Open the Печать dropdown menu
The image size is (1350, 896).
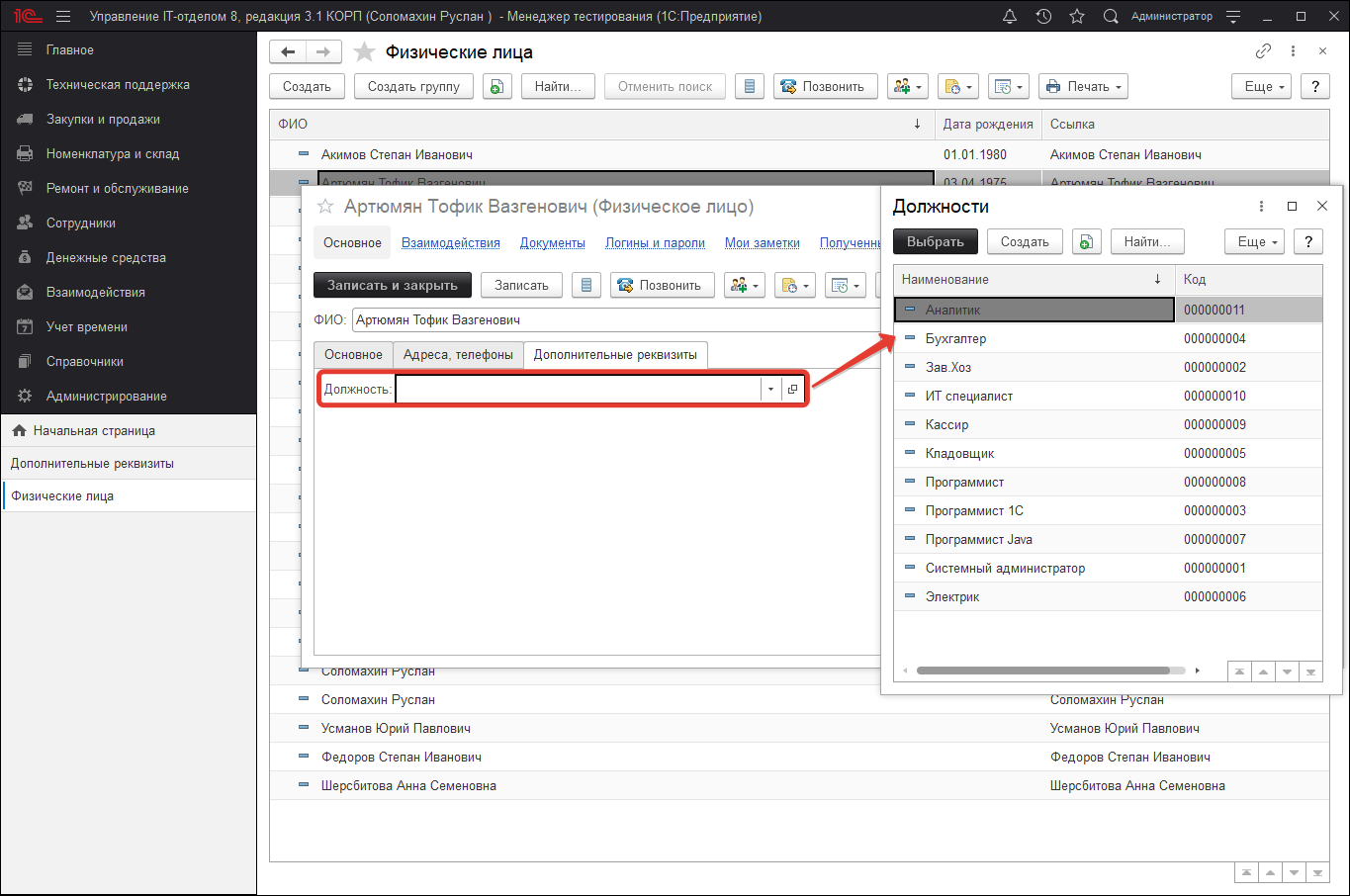point(1084,87)
